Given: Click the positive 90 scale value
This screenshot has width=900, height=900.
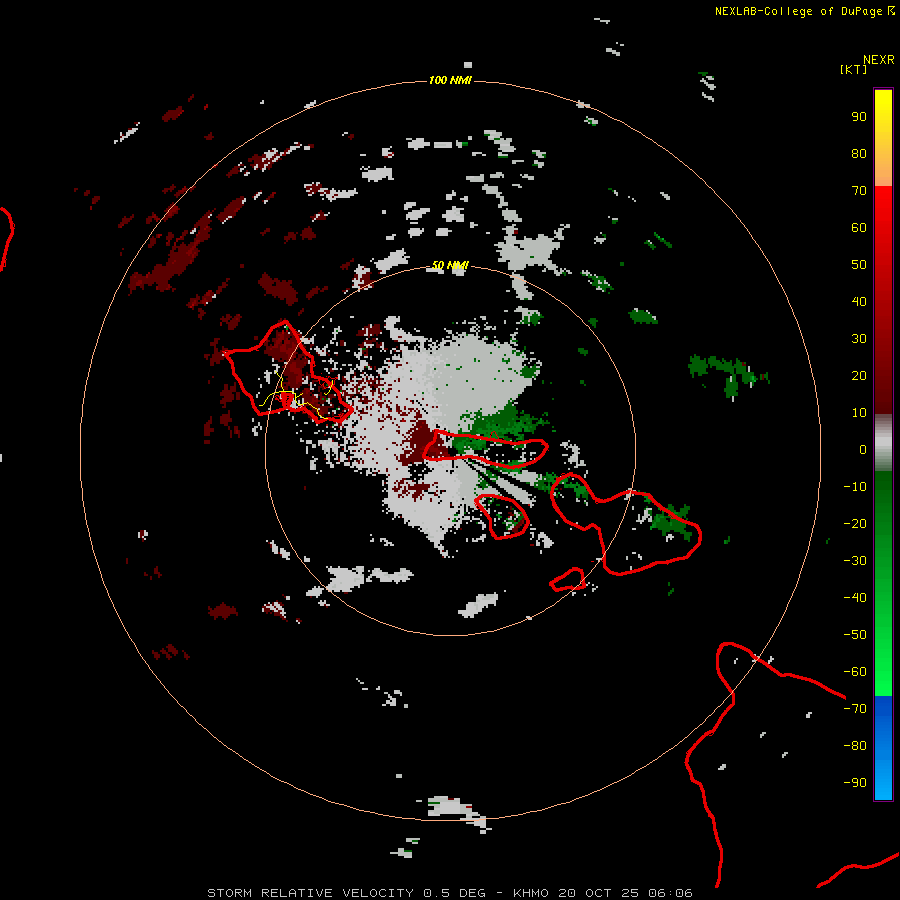Looking at the screenshot, I should coord(859,117).
